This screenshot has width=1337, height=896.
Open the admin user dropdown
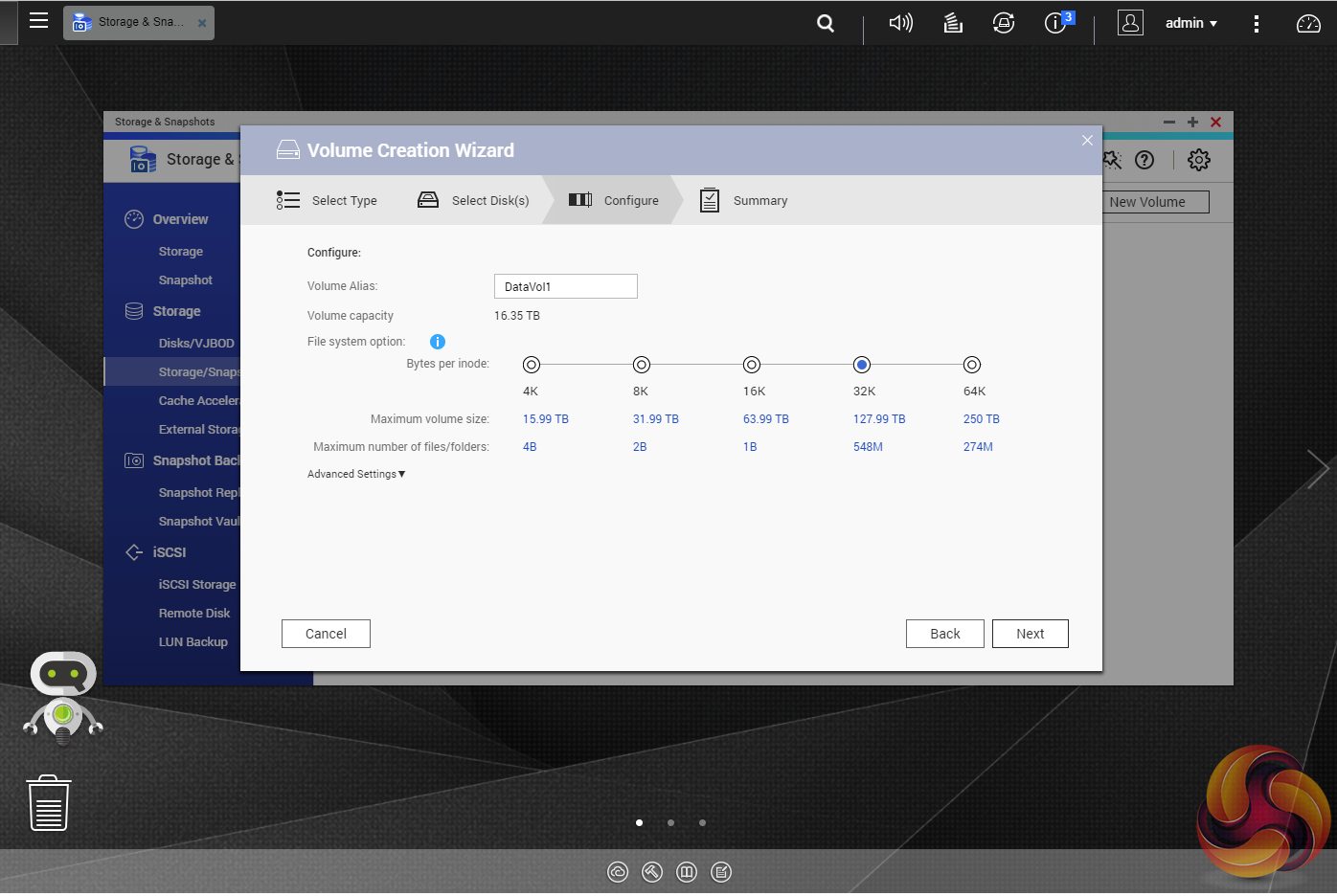pyautogui.click(x=1190, y=23)
